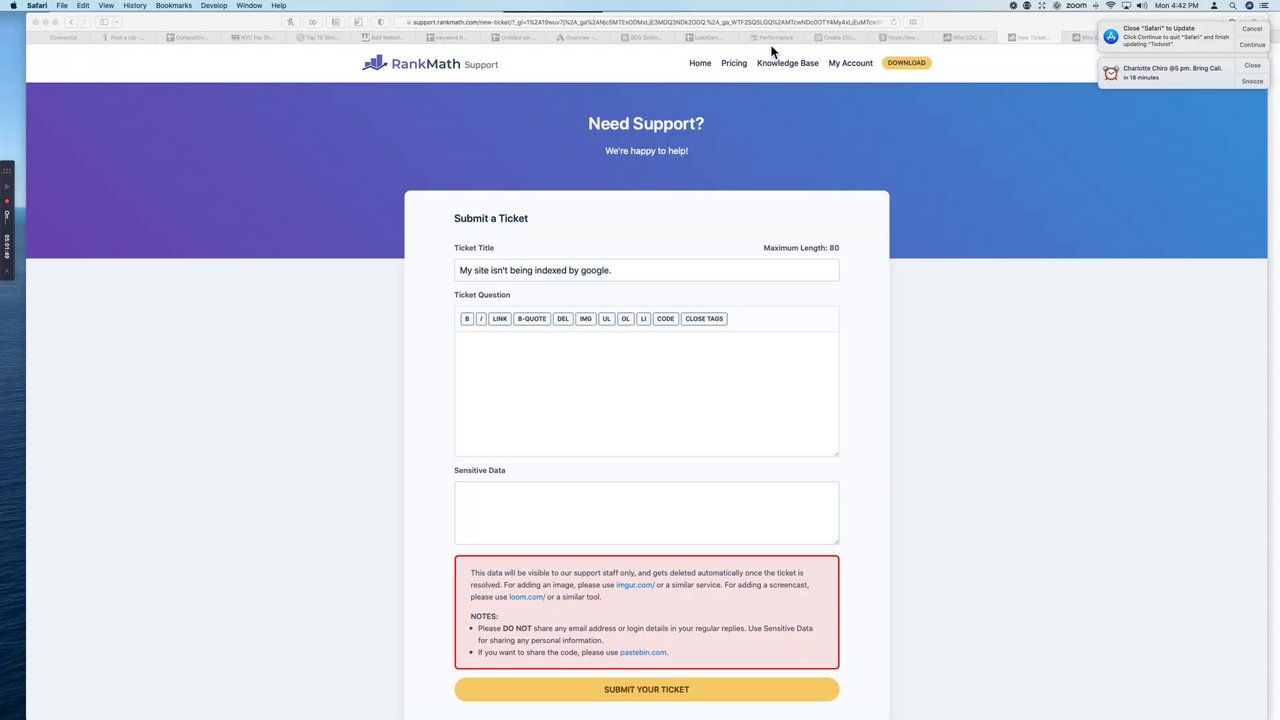Open the View menu

tap(106, 6)
